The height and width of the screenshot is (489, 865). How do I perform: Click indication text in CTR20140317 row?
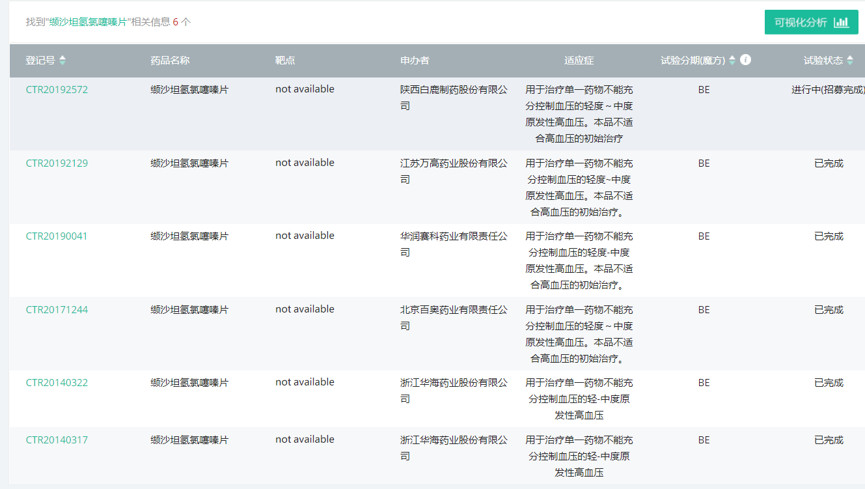coord(579,456)
